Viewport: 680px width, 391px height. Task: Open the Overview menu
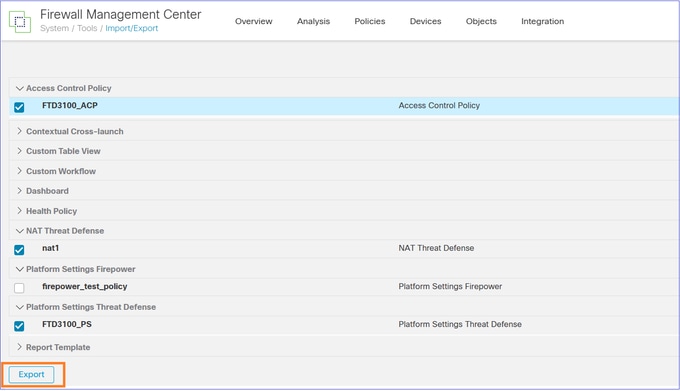[254, 21]
